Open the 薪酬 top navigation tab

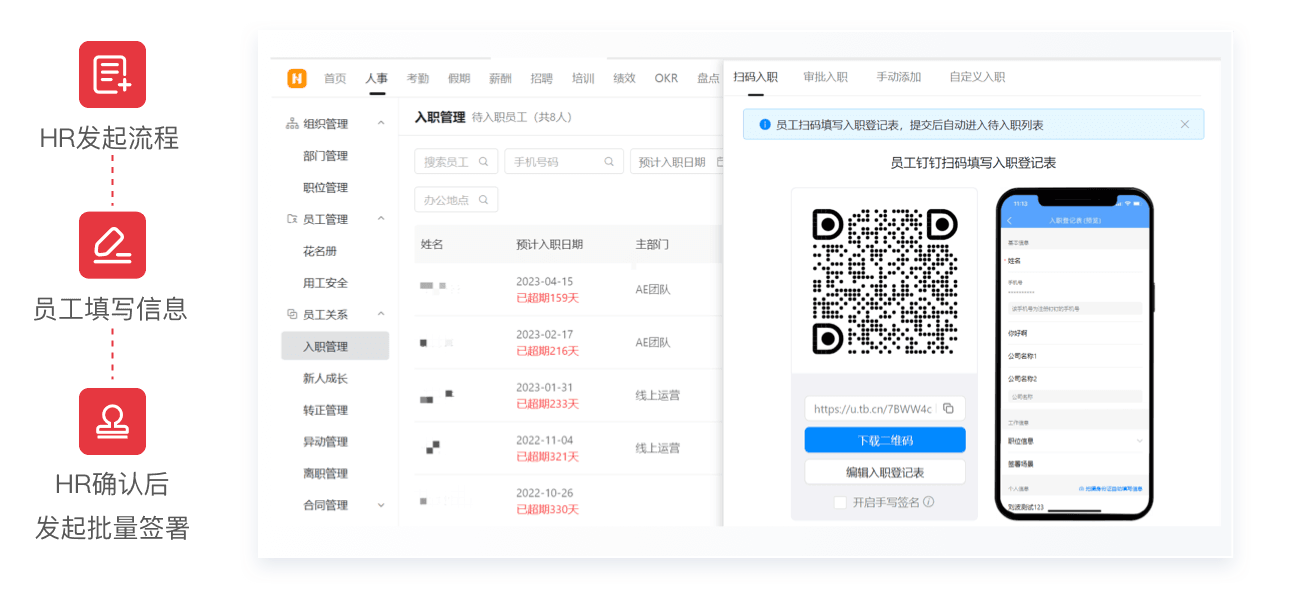pyautogui.click(x=500, y=78)
